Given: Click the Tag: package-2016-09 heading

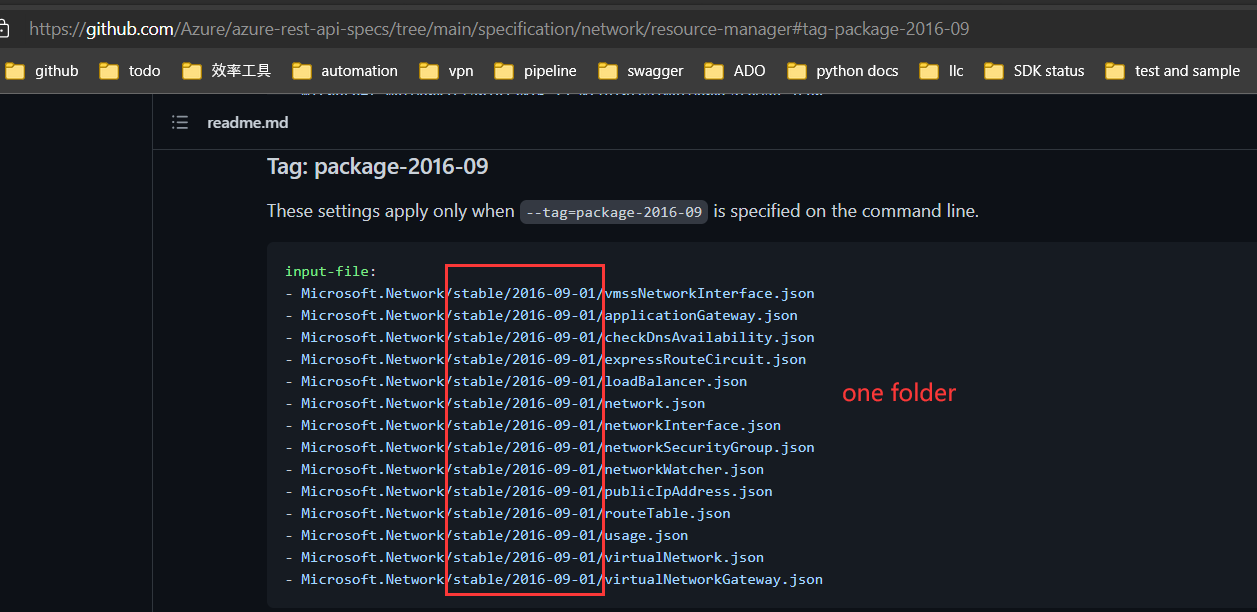Looking at the screenshot, I should (x=377, y=166).
